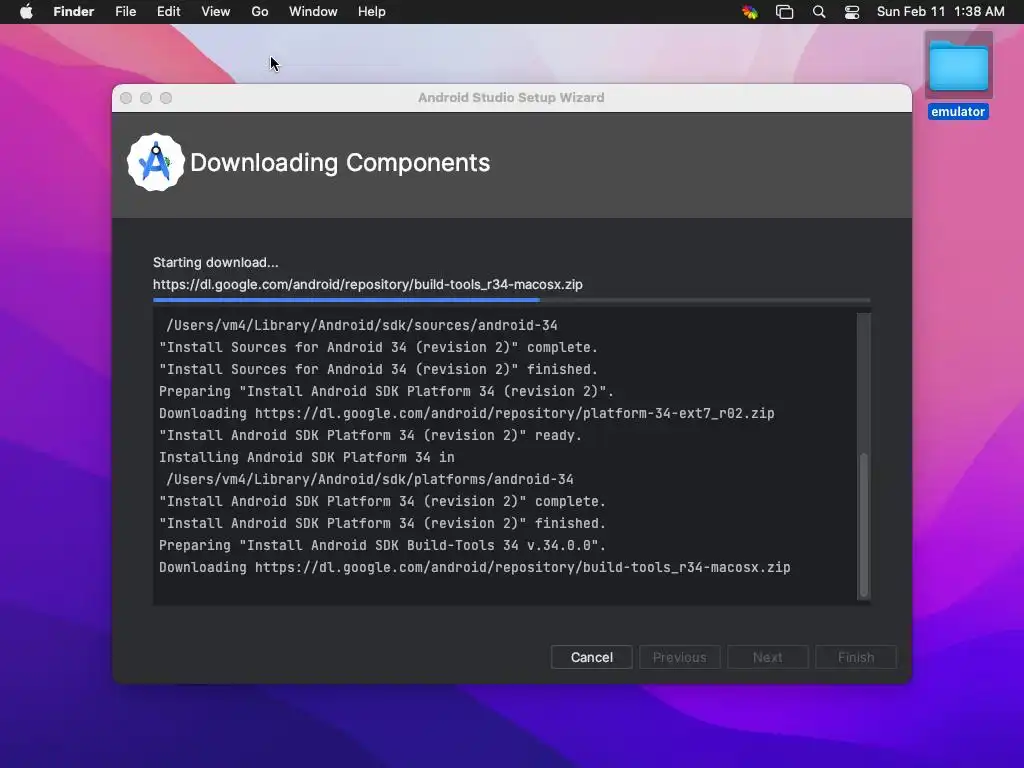Click the date and time in the menu bar
The image size is (1024, 768).
pyautogui.click(x=940, y=12)
